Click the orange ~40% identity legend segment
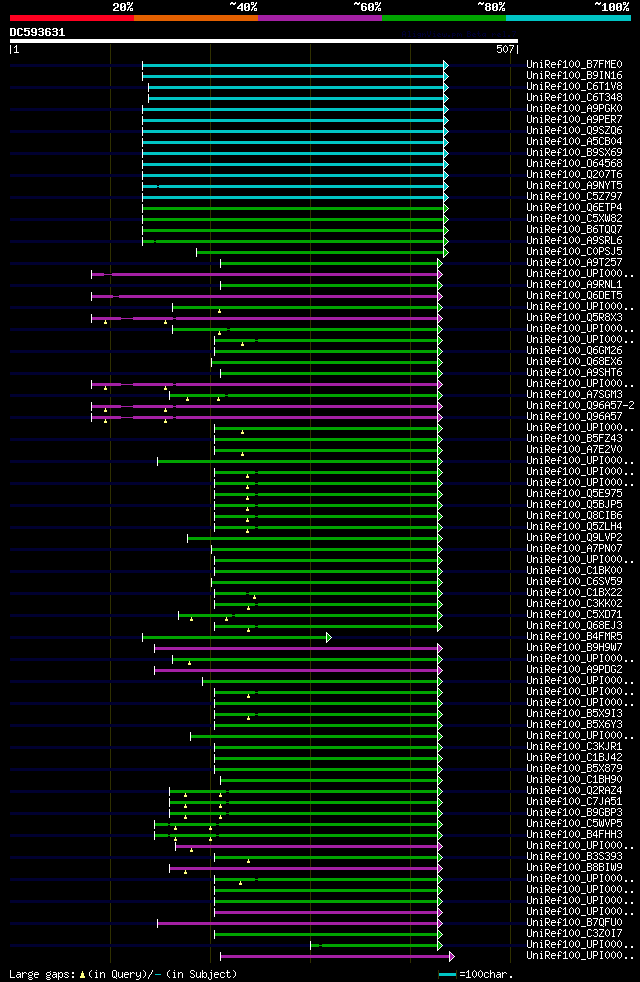Screen dimensions: 640x982 (x=196, y=18)
